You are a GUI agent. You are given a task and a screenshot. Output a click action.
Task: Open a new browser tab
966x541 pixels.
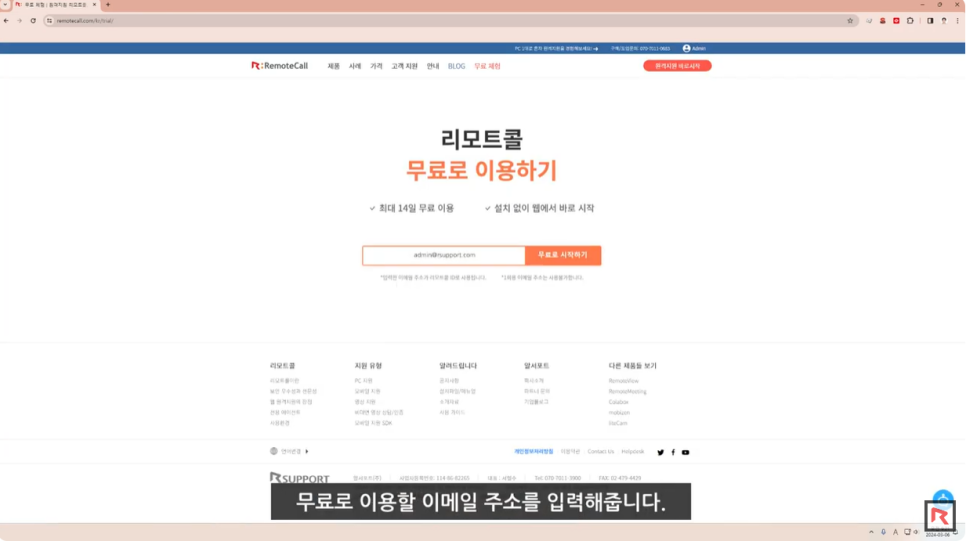(x=108, y=4)
